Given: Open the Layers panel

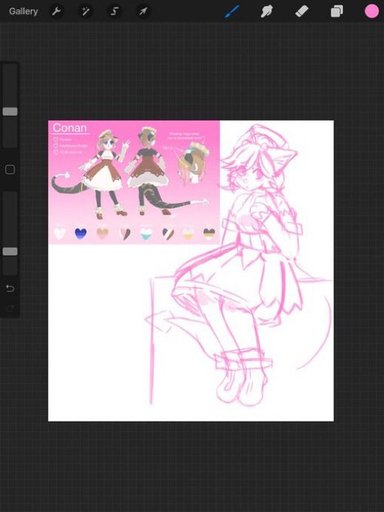Looking at the screenshot, I should (x=337, y=11).
